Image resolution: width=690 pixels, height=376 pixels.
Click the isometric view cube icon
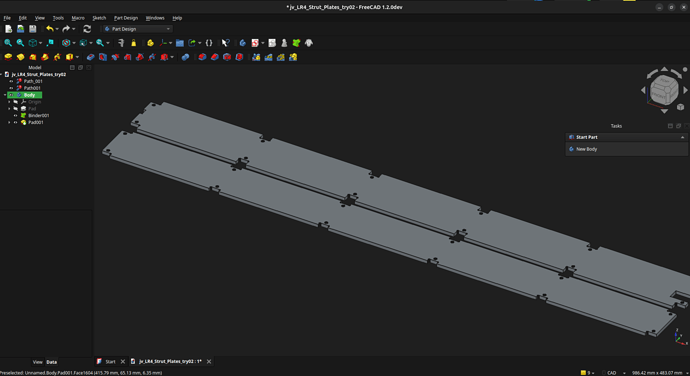pos(33,43)
